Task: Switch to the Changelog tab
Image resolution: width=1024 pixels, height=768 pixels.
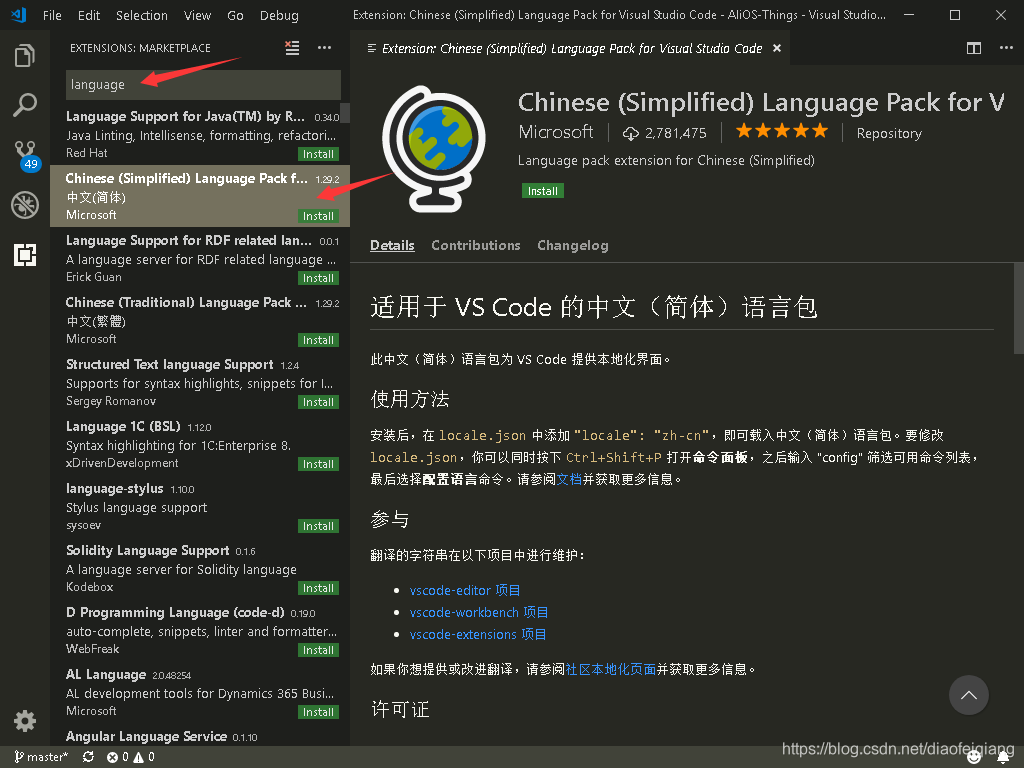Action: [573, 246]
